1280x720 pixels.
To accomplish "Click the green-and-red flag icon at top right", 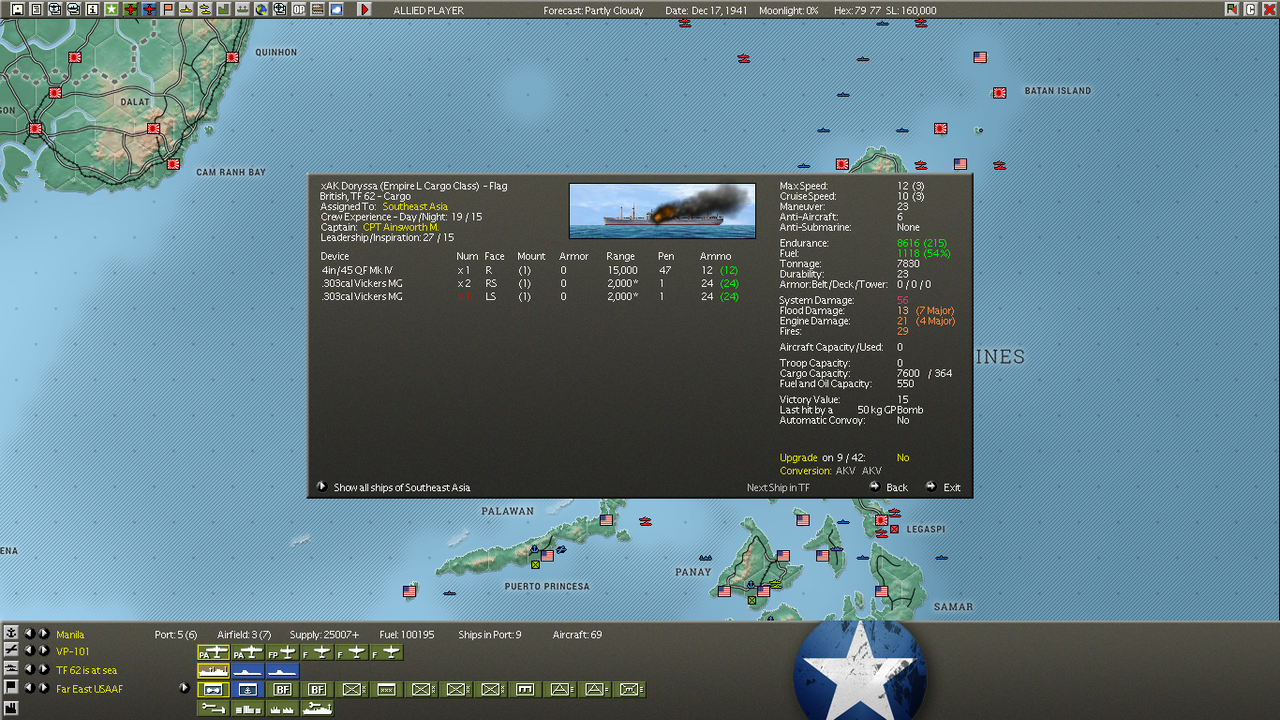I will click(1232, 9).
